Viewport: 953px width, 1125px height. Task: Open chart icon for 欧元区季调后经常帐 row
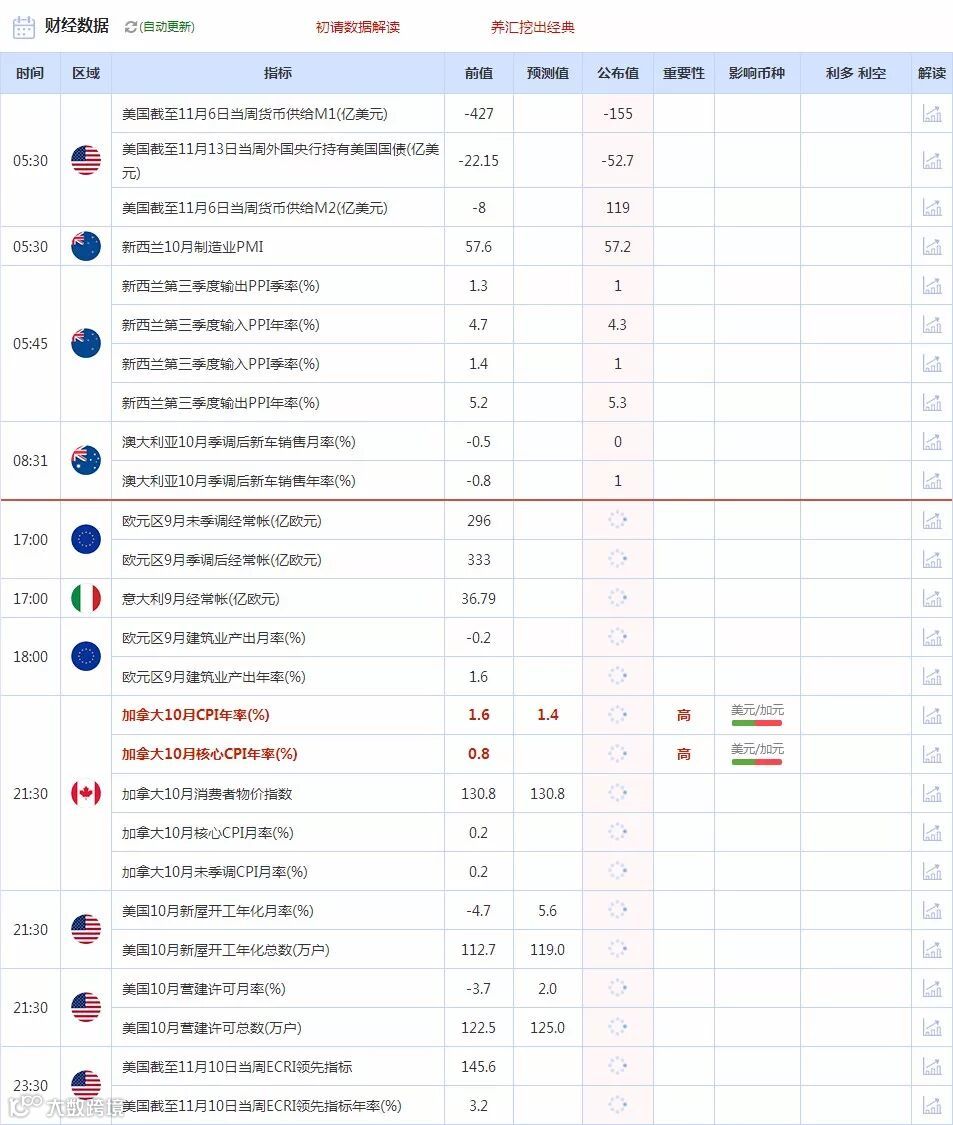click(931, 559)
